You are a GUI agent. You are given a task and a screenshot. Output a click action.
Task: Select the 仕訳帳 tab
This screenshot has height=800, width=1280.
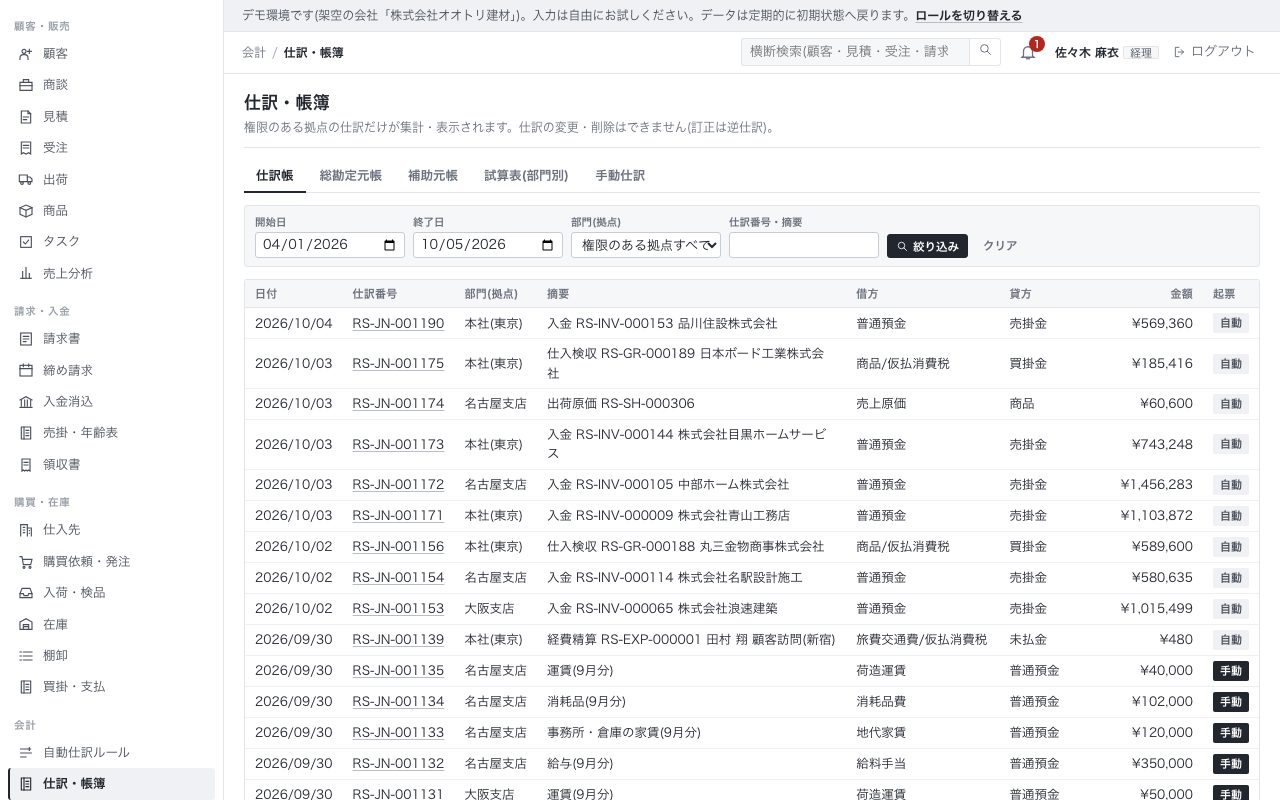[275, 176]
